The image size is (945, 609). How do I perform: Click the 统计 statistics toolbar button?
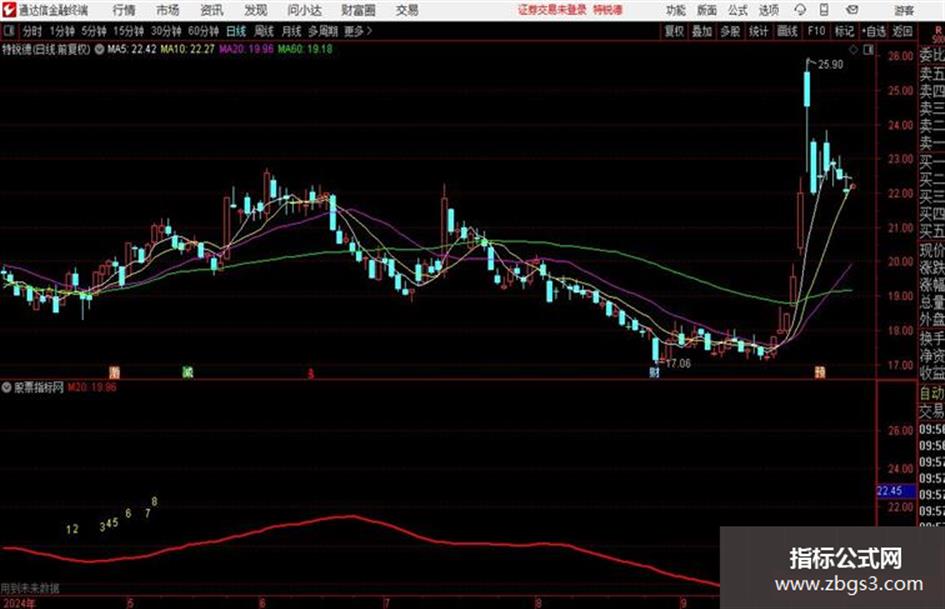(759, 31)
